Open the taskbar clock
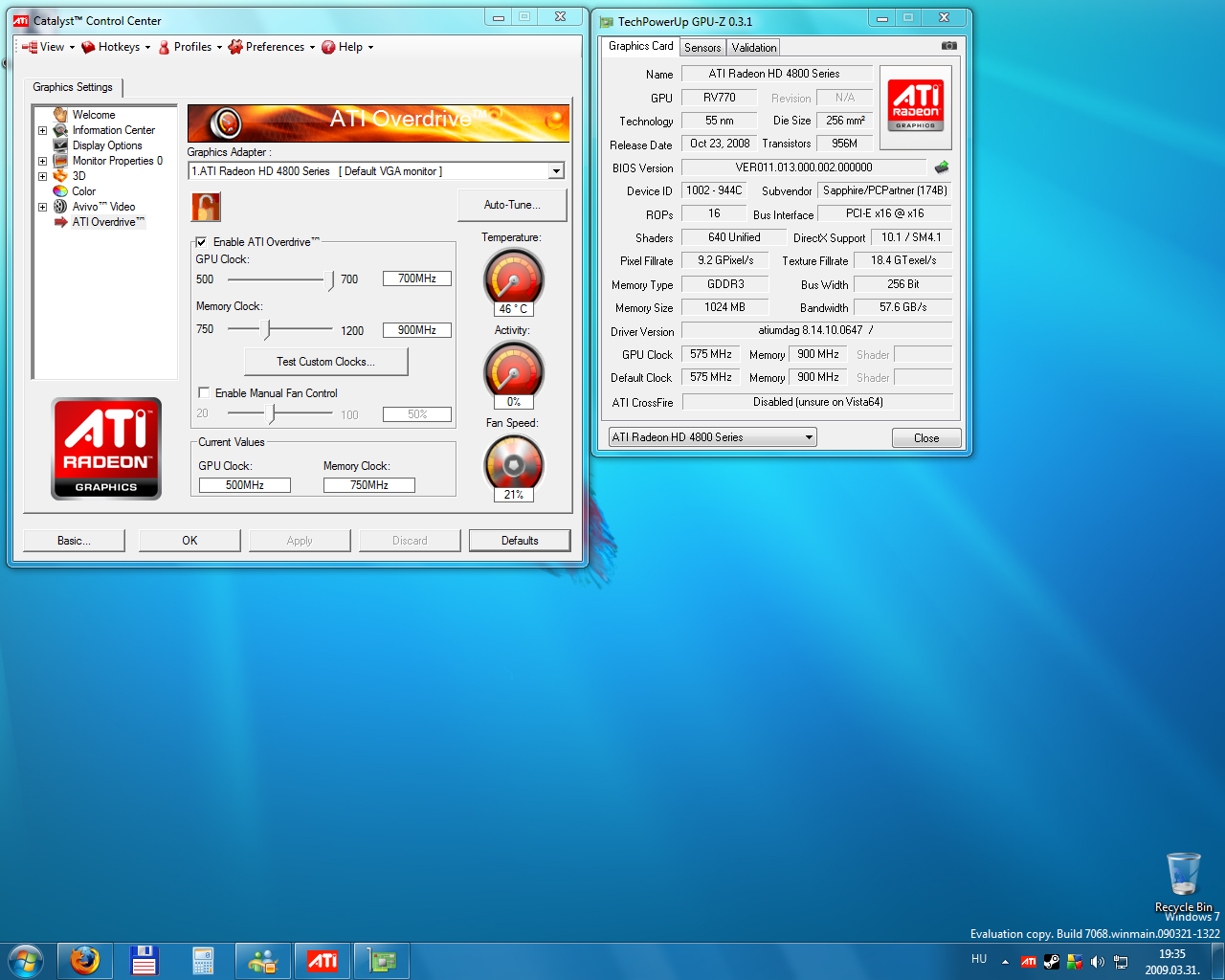This screenshot has width=1225, height=980. point(1172,962)
